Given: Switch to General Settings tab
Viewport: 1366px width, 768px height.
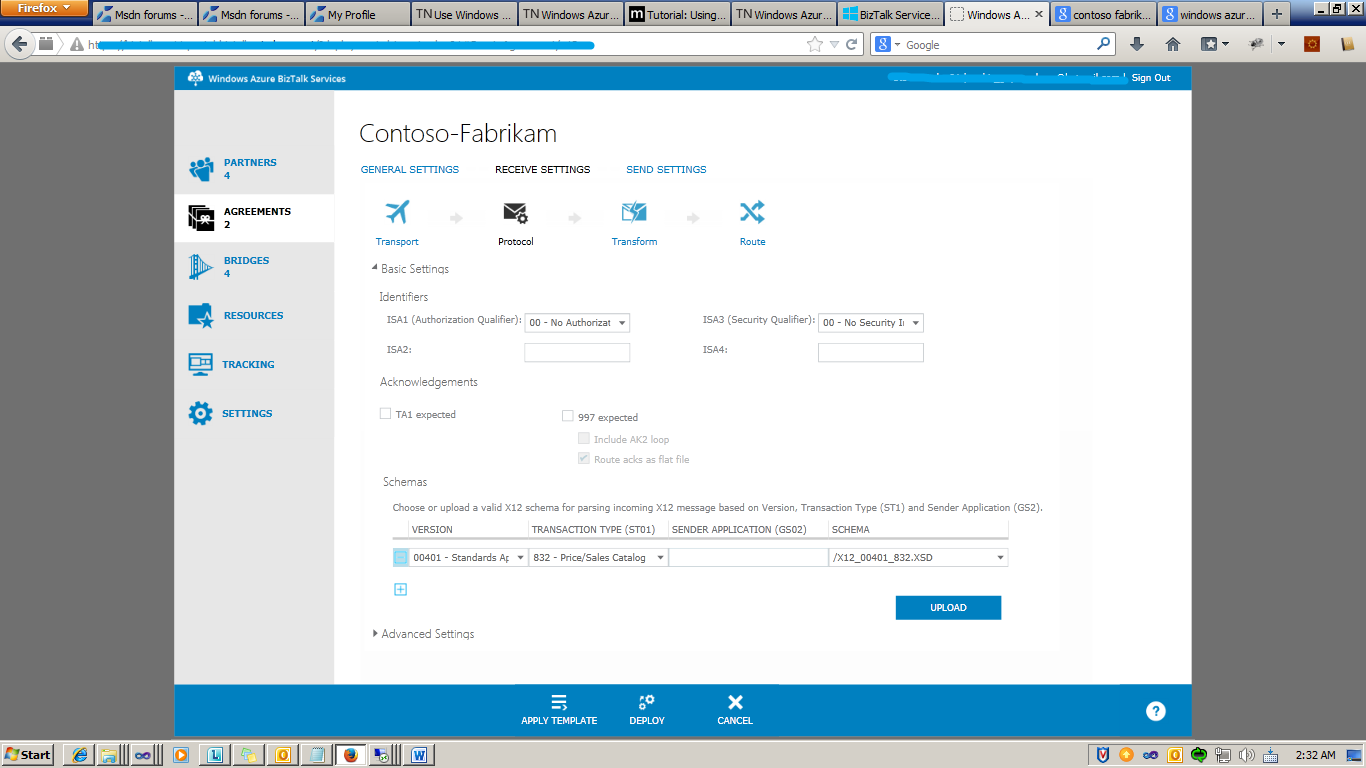Looking at the screenshot, I should click(410, 170).
